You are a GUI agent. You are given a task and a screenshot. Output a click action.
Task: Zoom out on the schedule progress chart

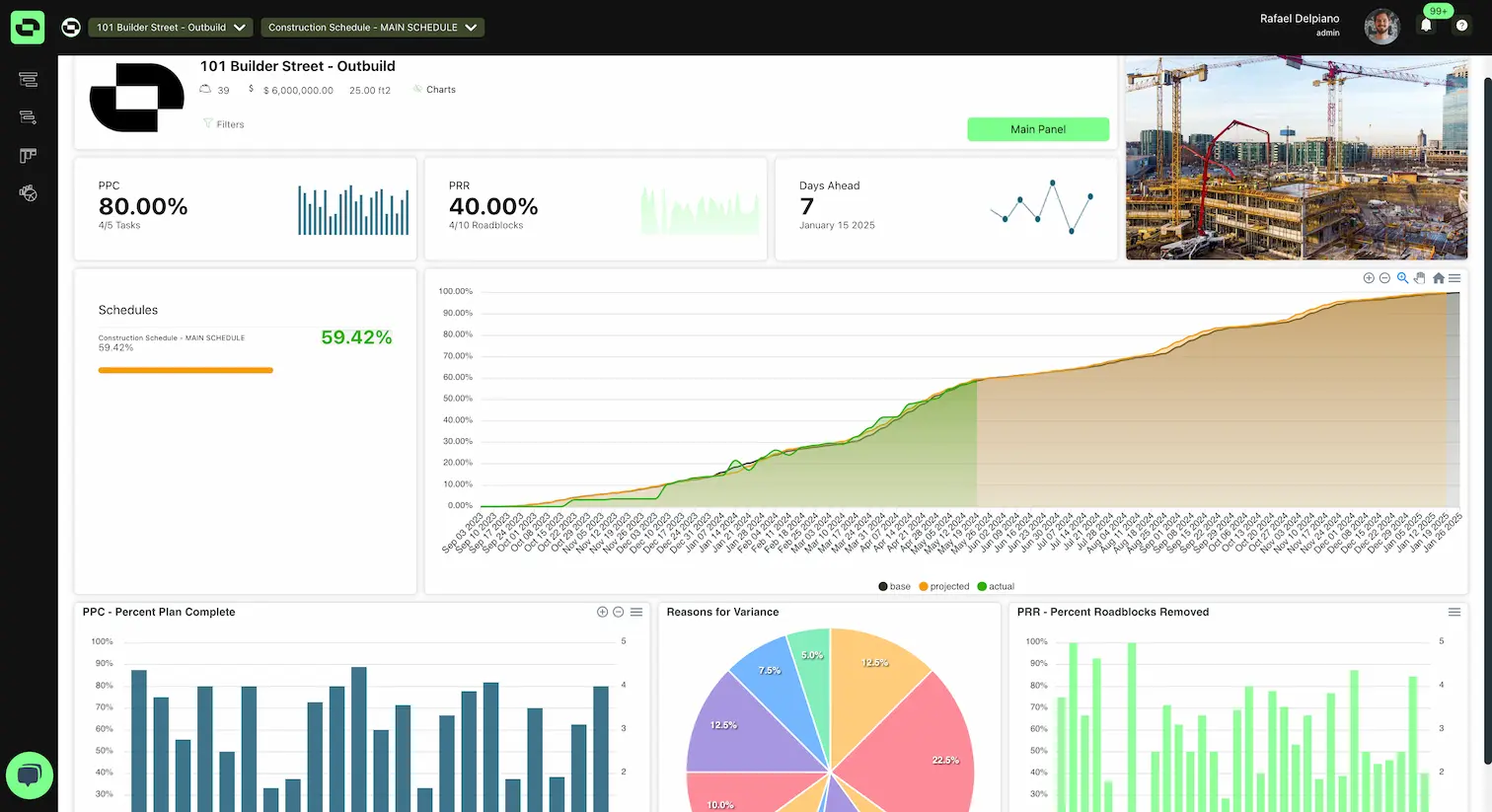tap(1384, 278)
